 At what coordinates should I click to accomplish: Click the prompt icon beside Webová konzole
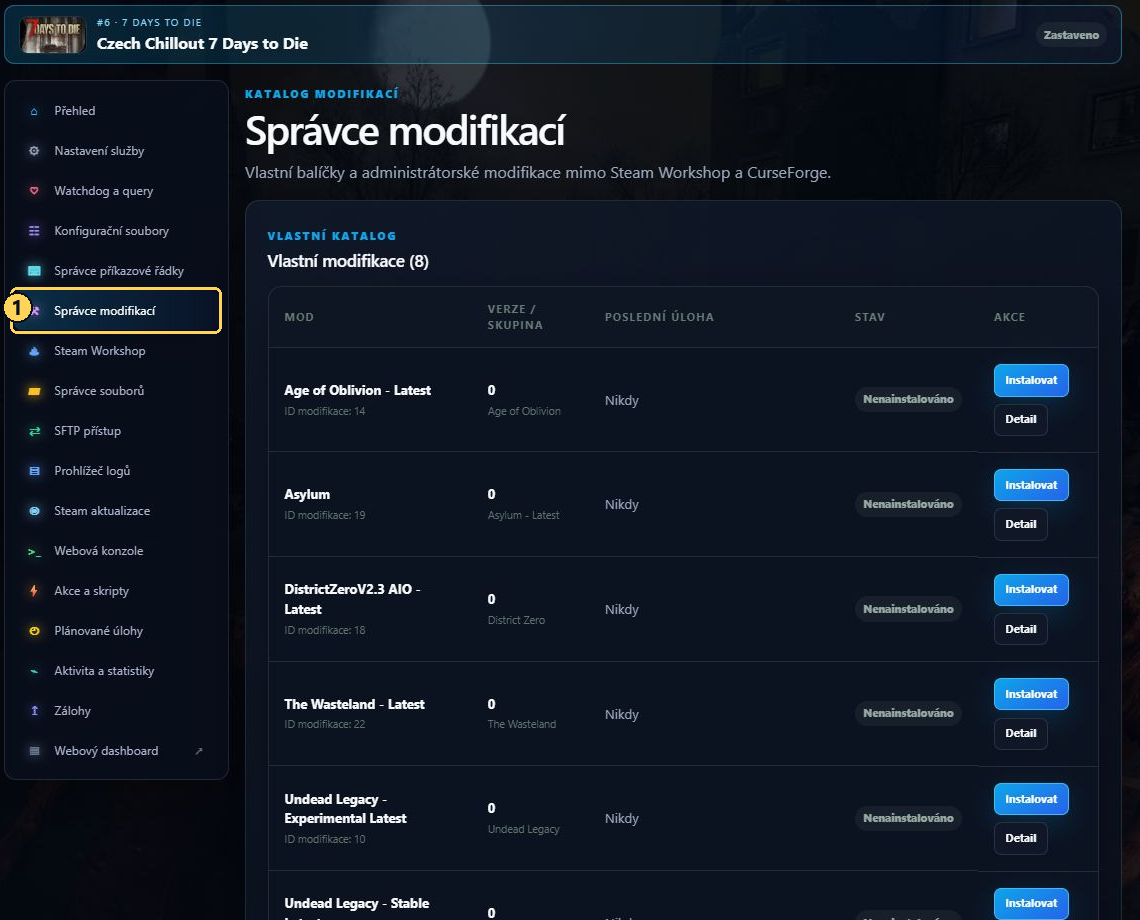pyautogui.click(x=34, y=552)
